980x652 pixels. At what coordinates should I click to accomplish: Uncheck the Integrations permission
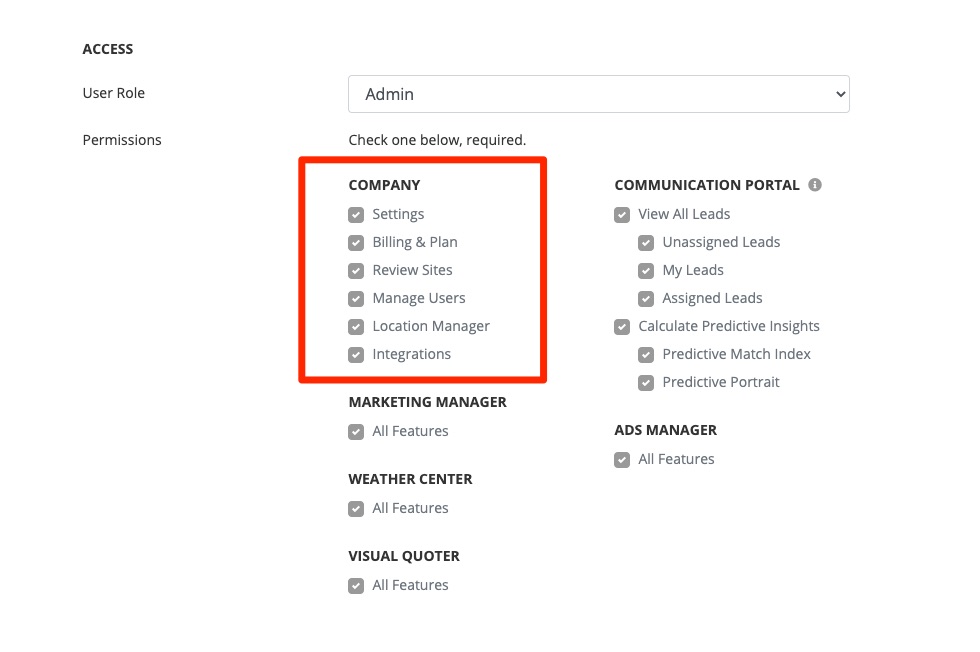click(x=356, y=355)
